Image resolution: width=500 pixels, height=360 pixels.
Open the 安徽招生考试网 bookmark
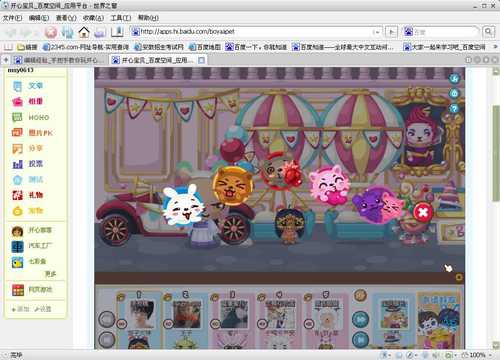(x=159, y=47)
